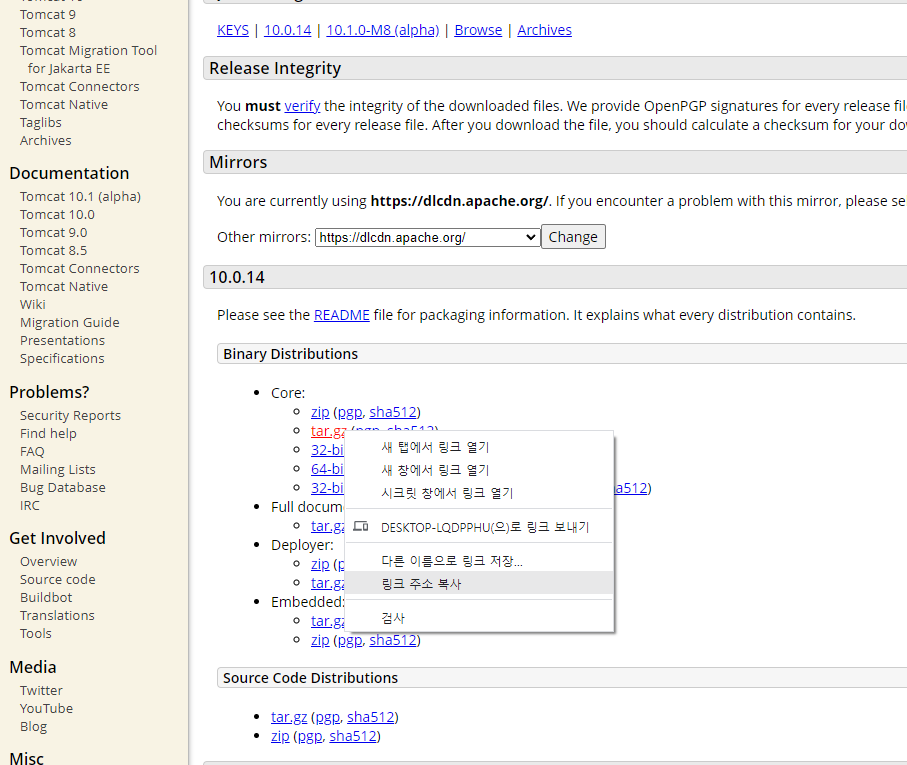
Task: Open Taglibs in sidebar
Action: click(x=40, y=123)
